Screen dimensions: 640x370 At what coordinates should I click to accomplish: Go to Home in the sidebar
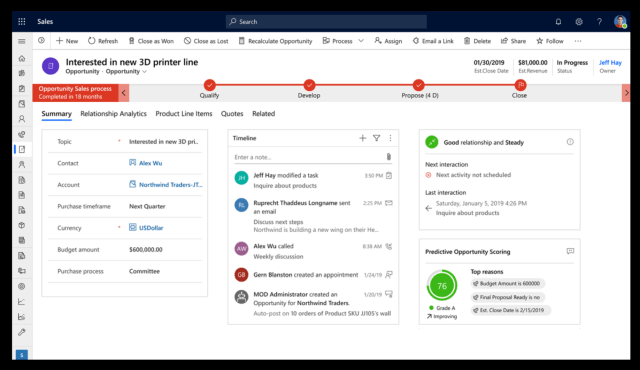tap(22, 58)
